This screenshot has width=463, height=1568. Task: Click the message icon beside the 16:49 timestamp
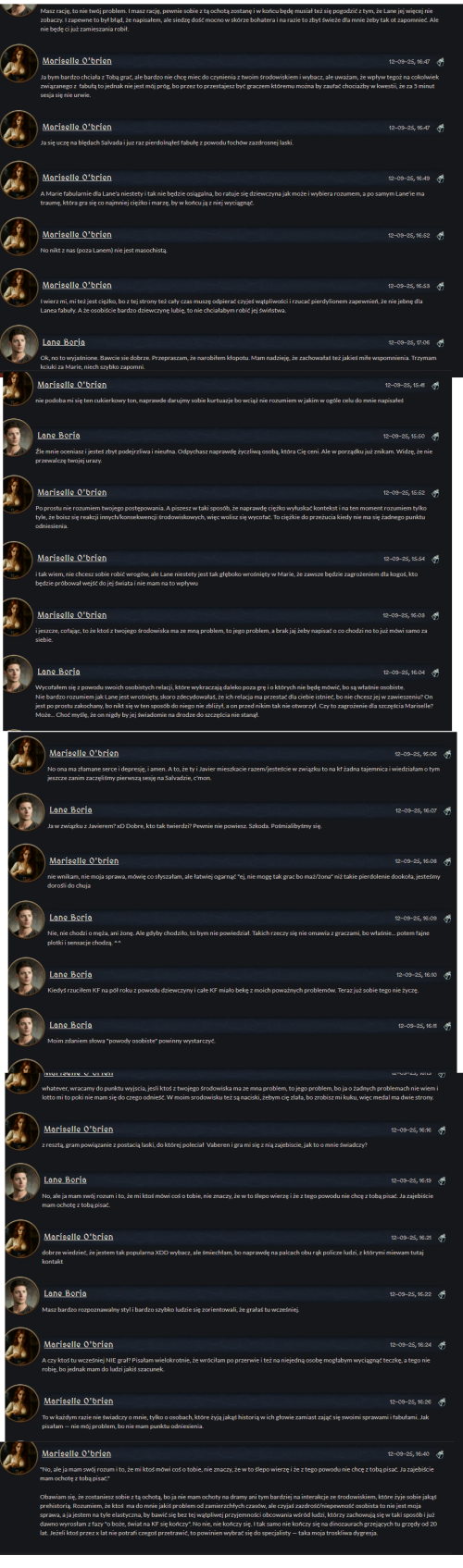440,178
